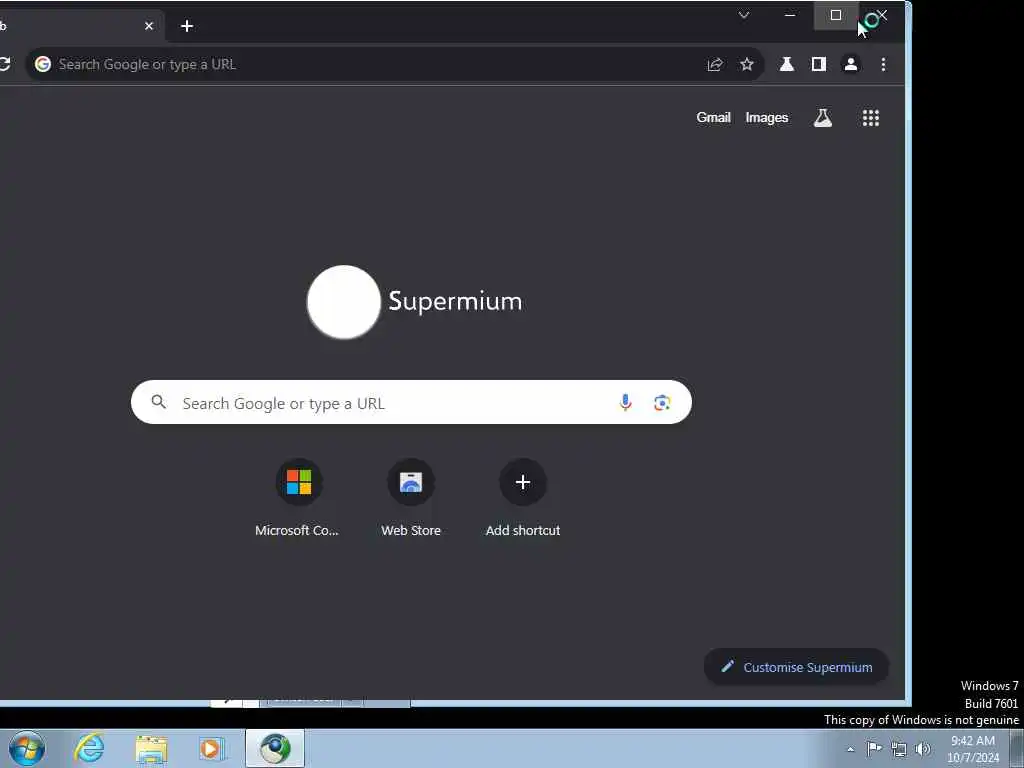This screenshot has width=1024, height=768.
Task: Open Windows Explorer from taskbar
Action: pyautogui.click(x=151, y=749)
